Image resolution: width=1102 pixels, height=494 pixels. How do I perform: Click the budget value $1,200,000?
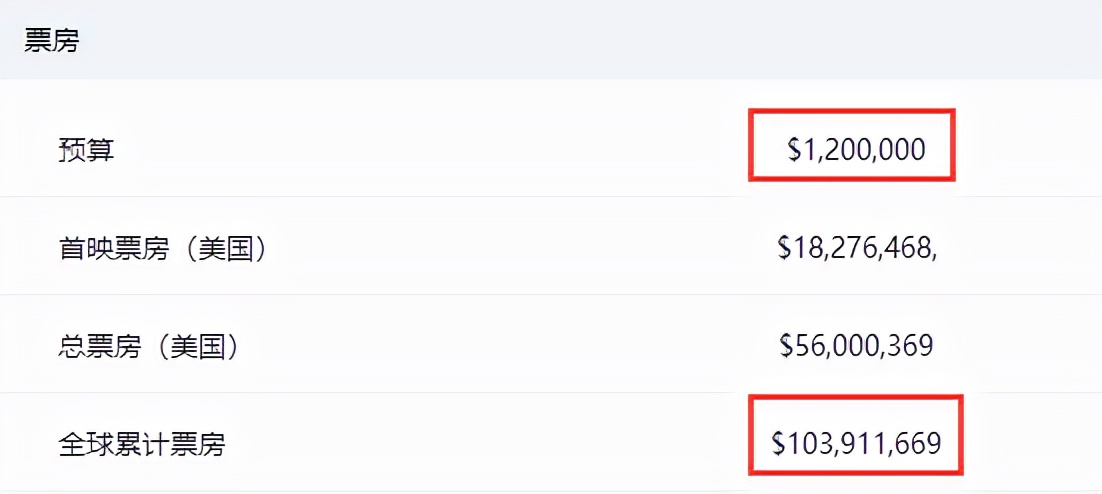click(856, 150)
